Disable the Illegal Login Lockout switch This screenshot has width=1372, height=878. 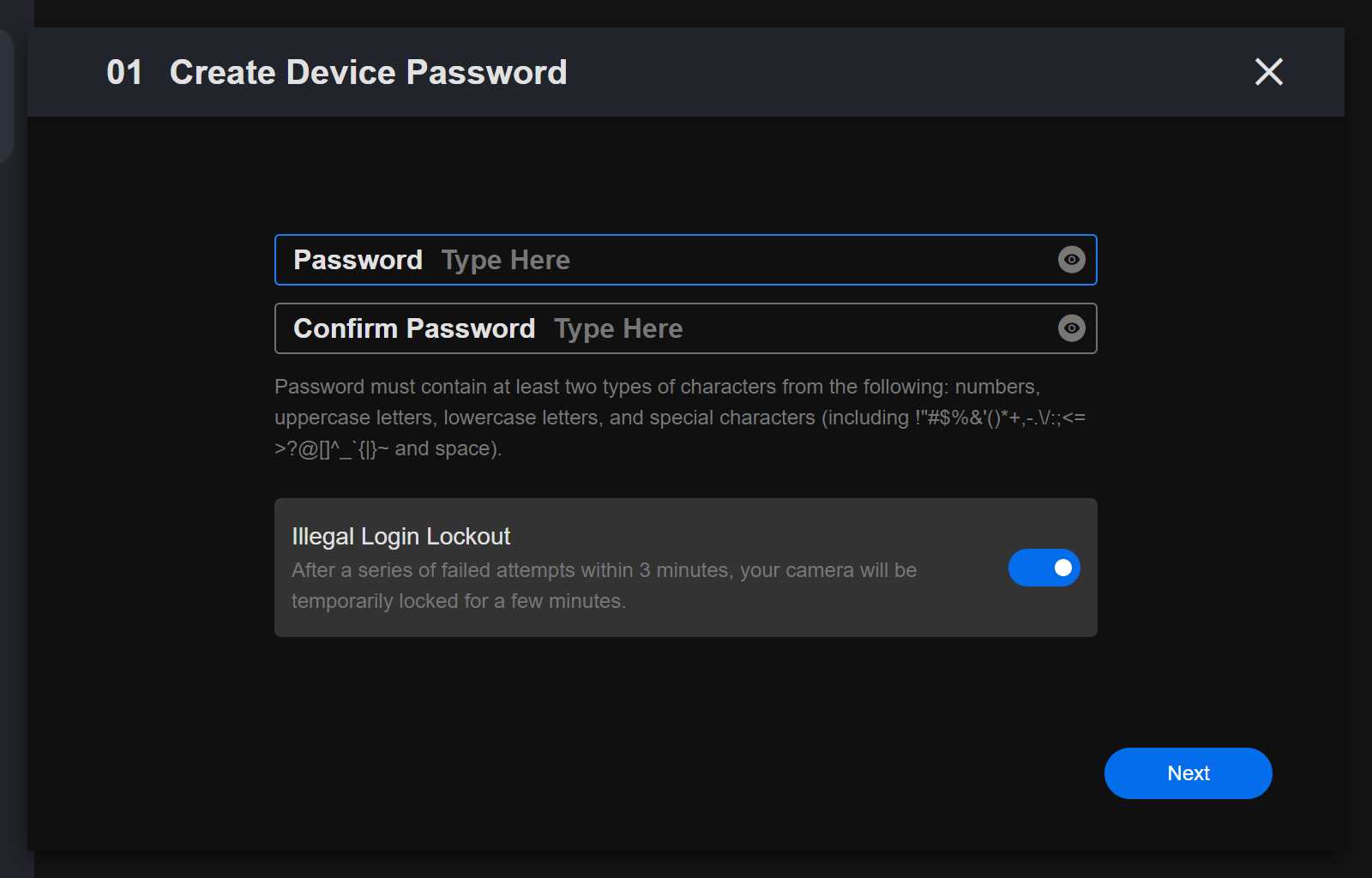pyautogui.click(x=1044, y=568)
